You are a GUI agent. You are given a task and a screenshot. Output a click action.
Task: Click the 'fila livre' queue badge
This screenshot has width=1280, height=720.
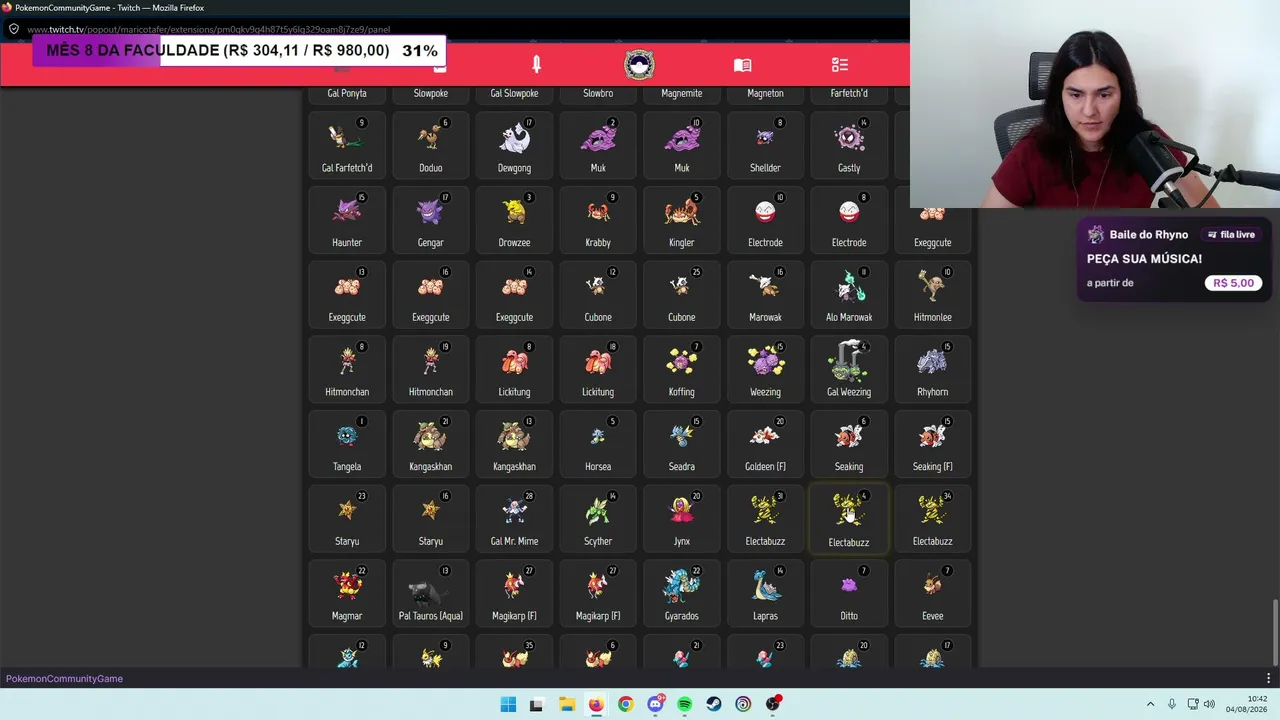pos(1231,235)
